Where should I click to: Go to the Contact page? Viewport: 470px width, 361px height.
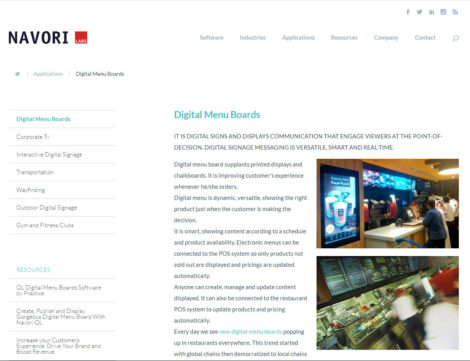tap(425, 37)
